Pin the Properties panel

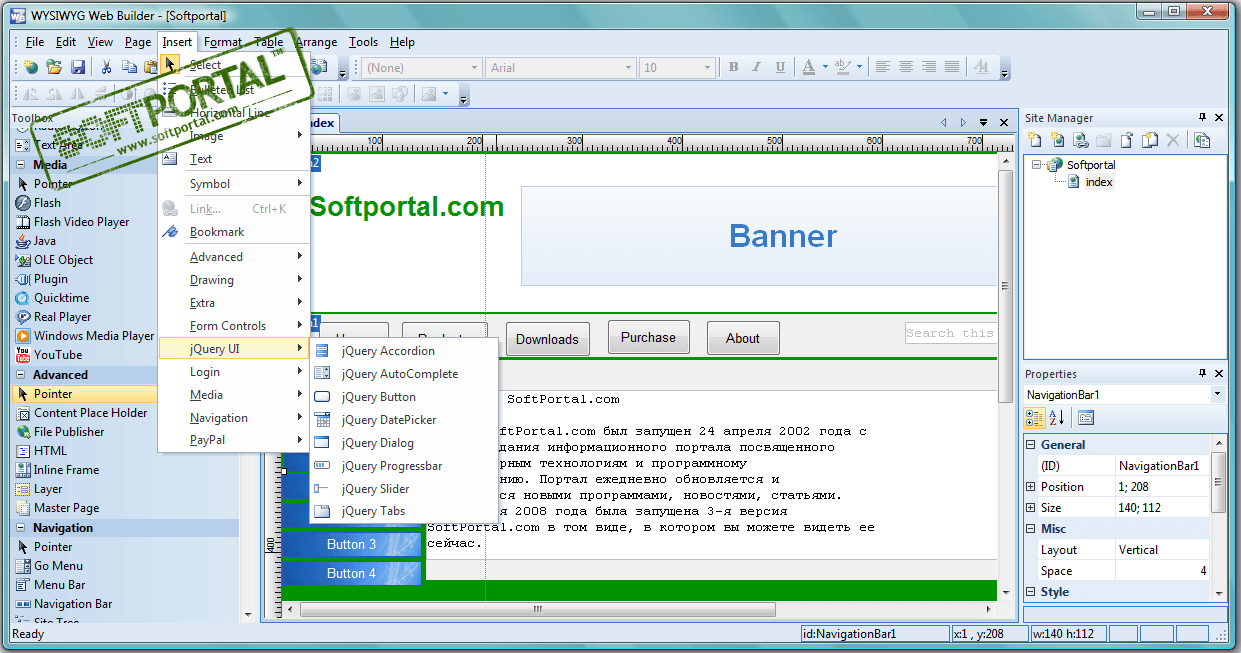coord(1202,374)
